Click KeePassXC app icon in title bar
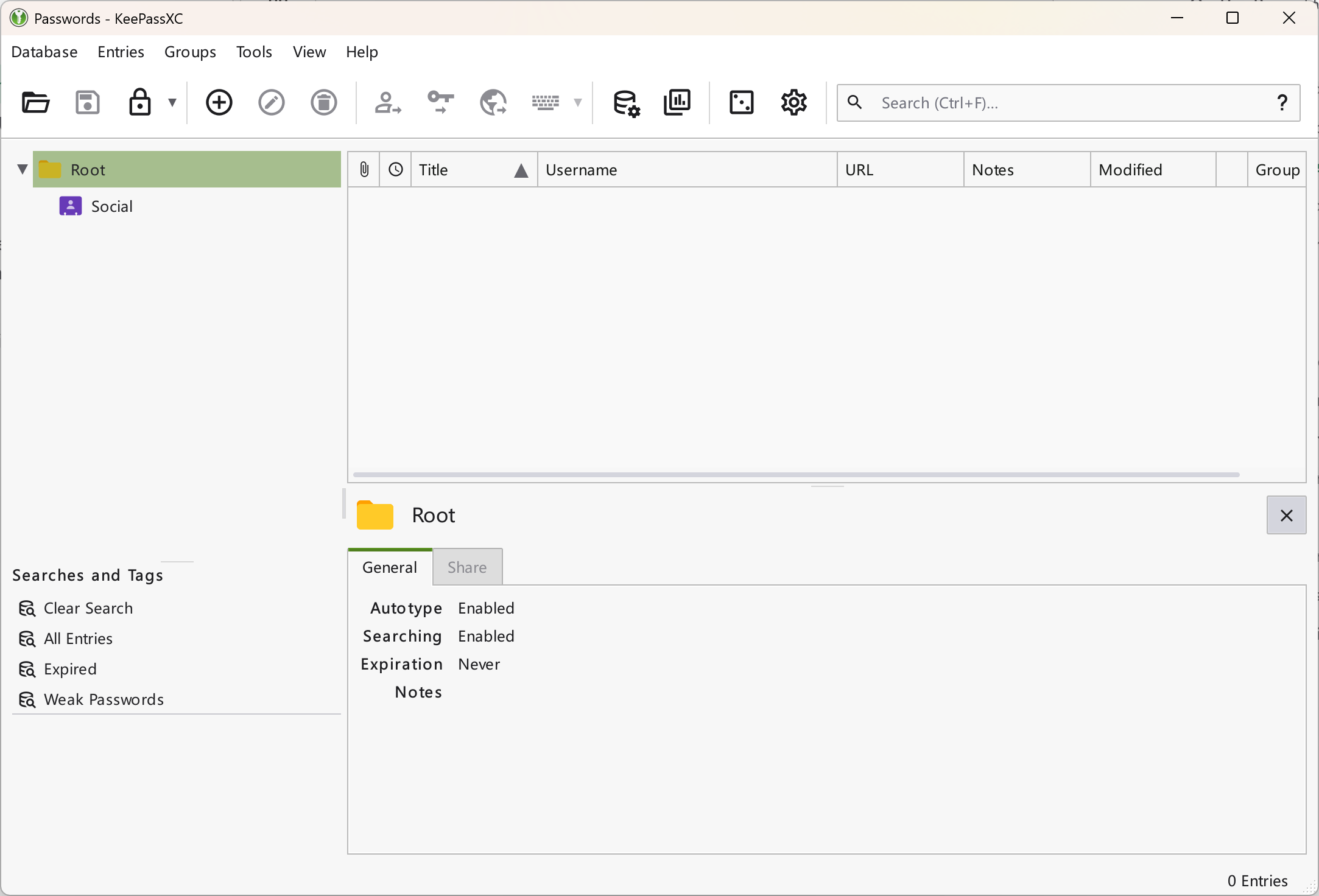The height and width of the screenshot is (896, 1319). pos(19,18)
